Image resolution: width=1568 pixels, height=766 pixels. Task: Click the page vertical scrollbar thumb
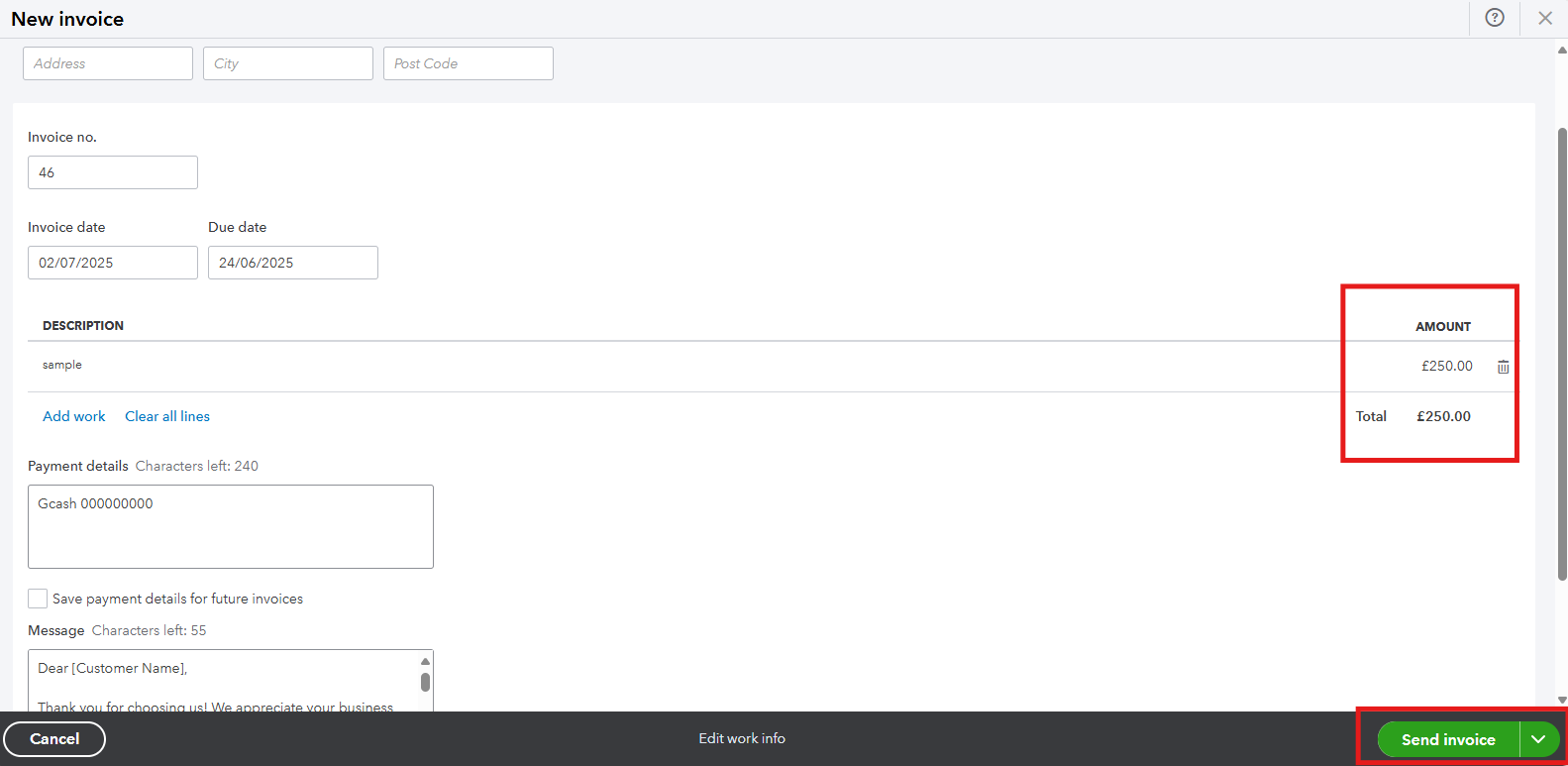pyautogui.click(x=1562, y=354)
